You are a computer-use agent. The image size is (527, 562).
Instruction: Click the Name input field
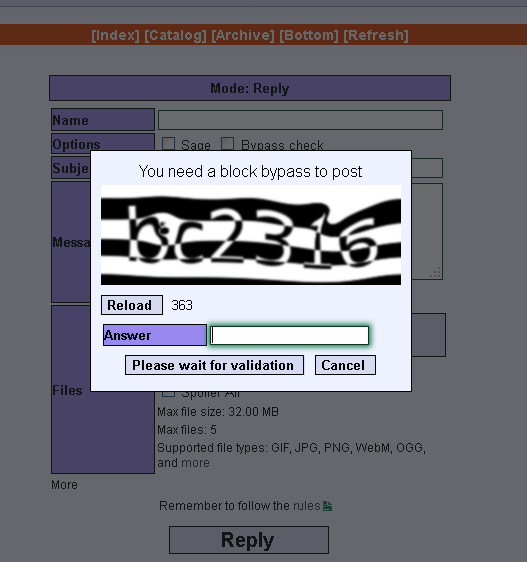click(300, 120)
